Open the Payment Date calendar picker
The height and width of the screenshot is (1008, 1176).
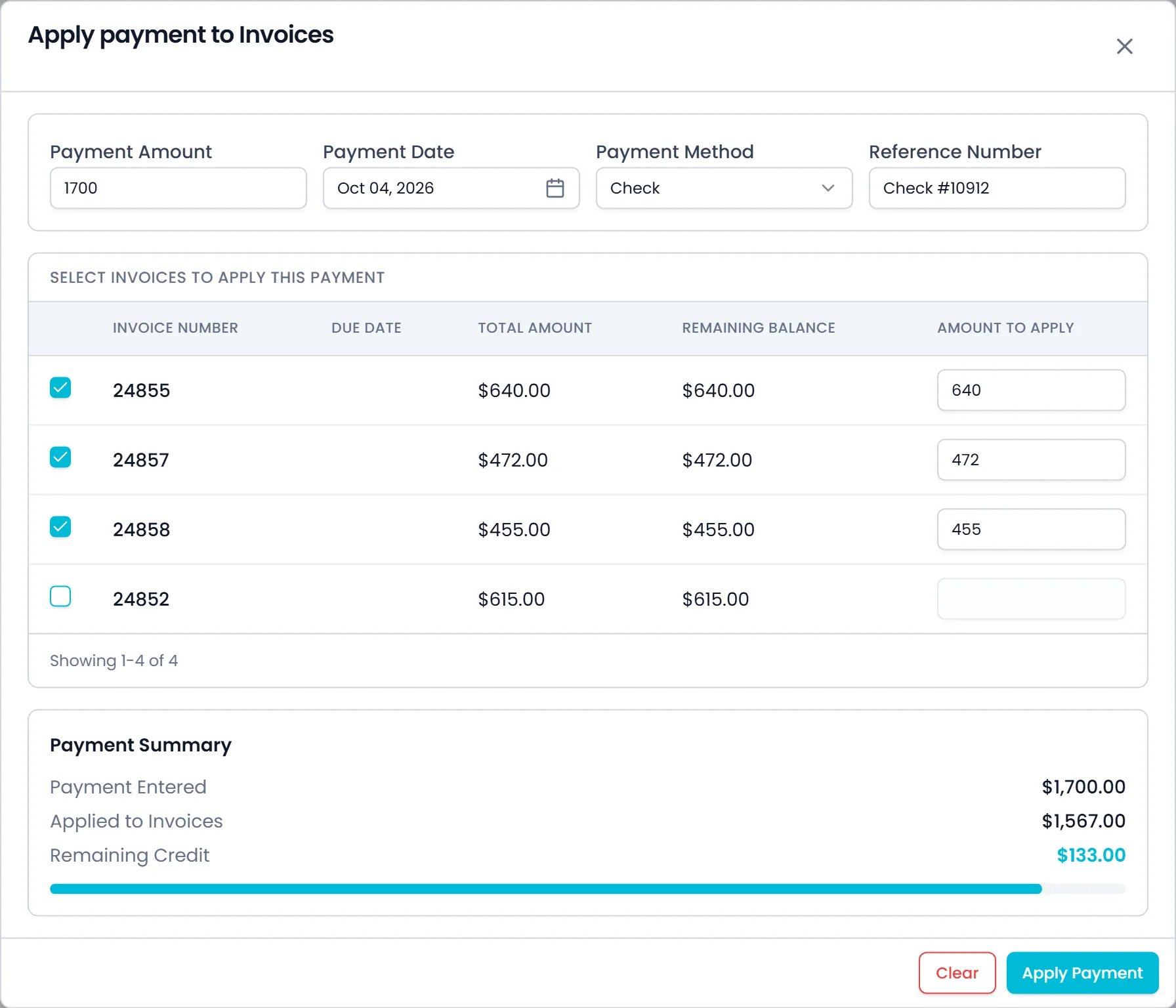(555, 188)
